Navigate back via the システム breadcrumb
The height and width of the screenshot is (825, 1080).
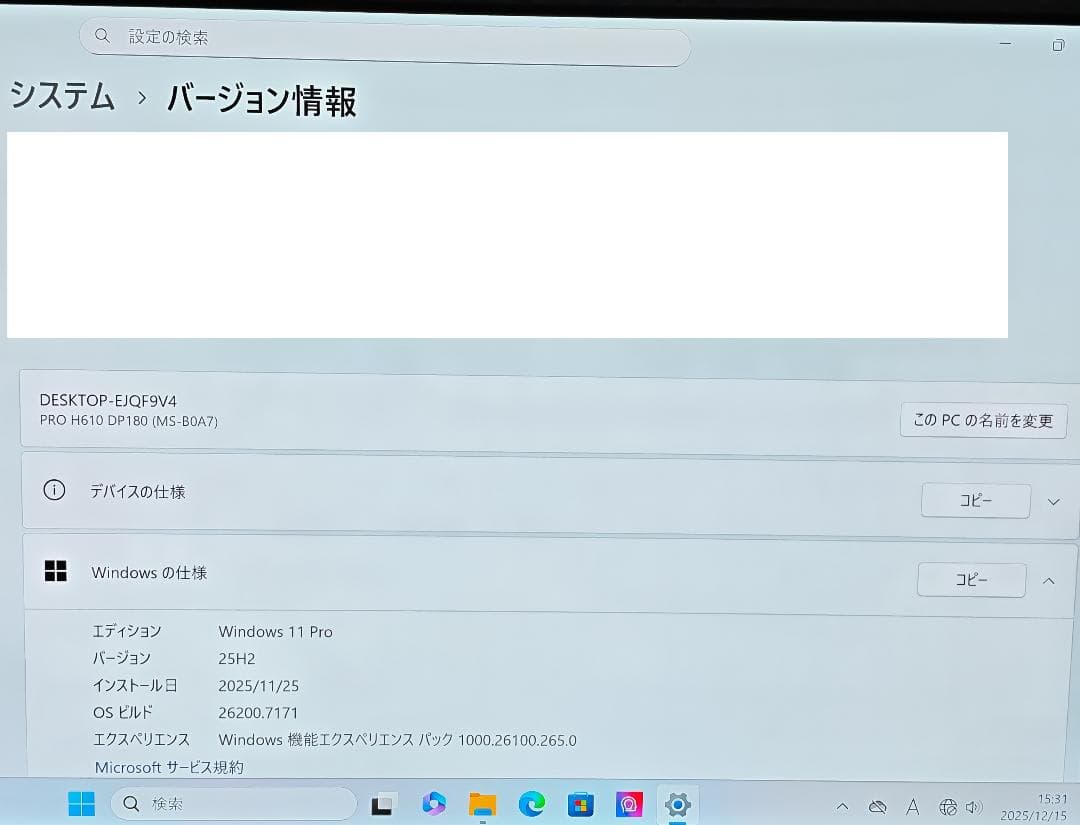pyautogui.click(x=62, y=98)
